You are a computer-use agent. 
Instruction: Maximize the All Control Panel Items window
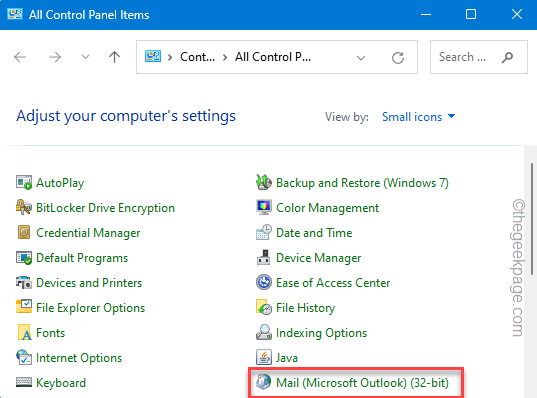(x=471, y=14)
